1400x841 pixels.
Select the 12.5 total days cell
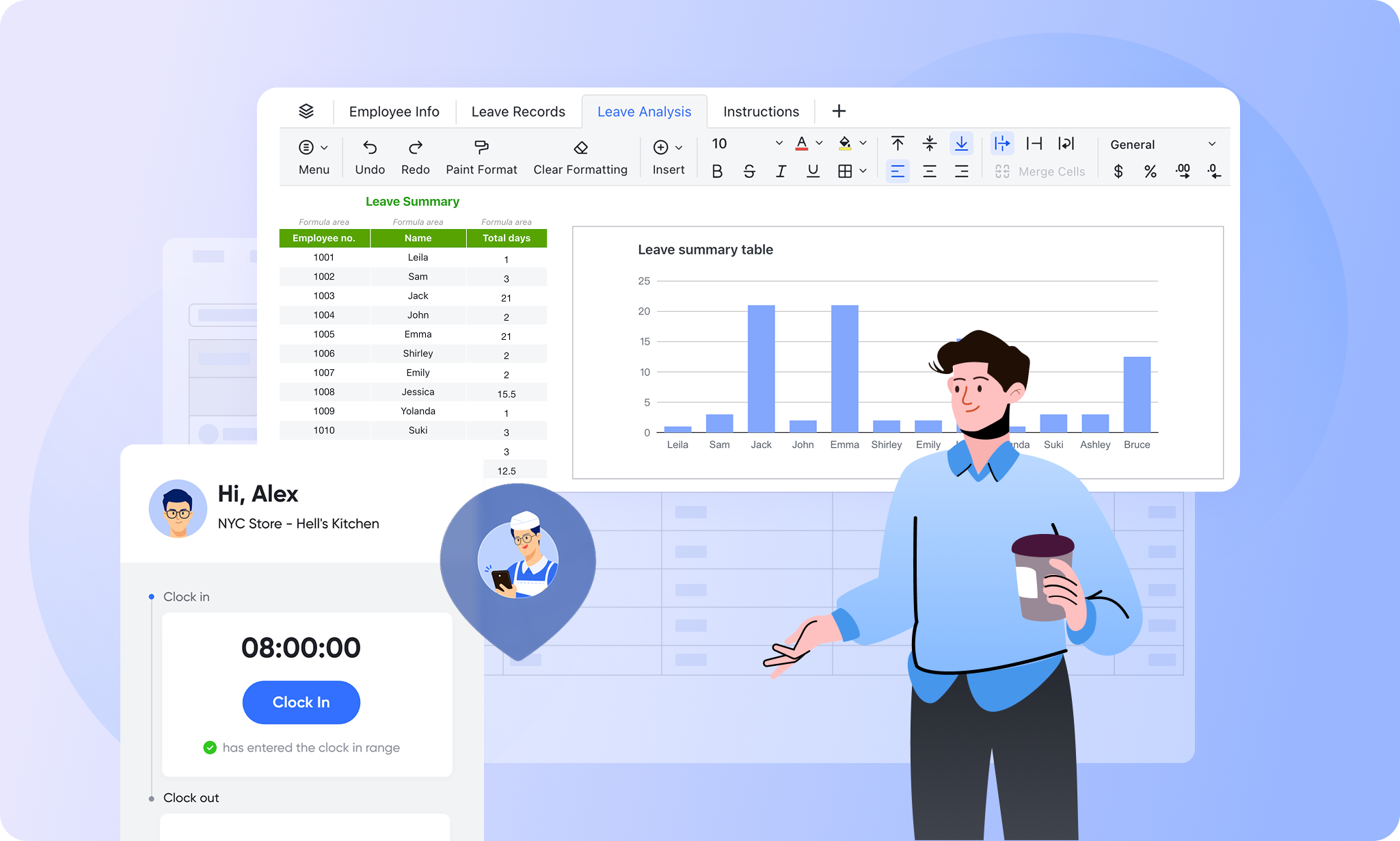507,471
